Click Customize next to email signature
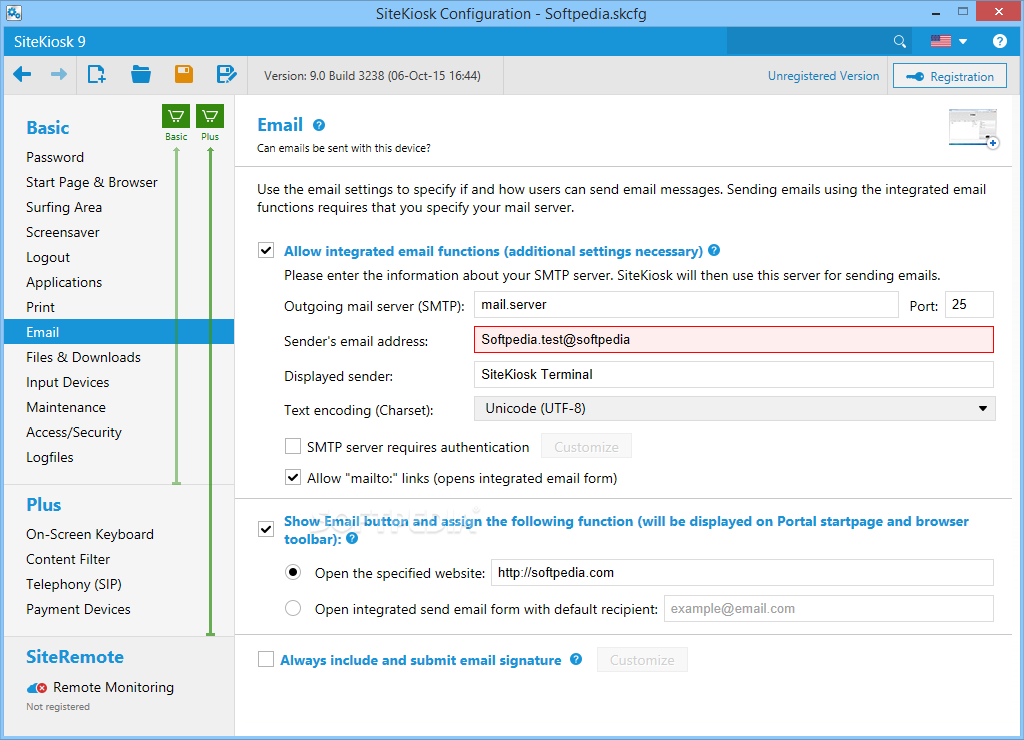Screen dimensions: 1024x740 [642, 660]
